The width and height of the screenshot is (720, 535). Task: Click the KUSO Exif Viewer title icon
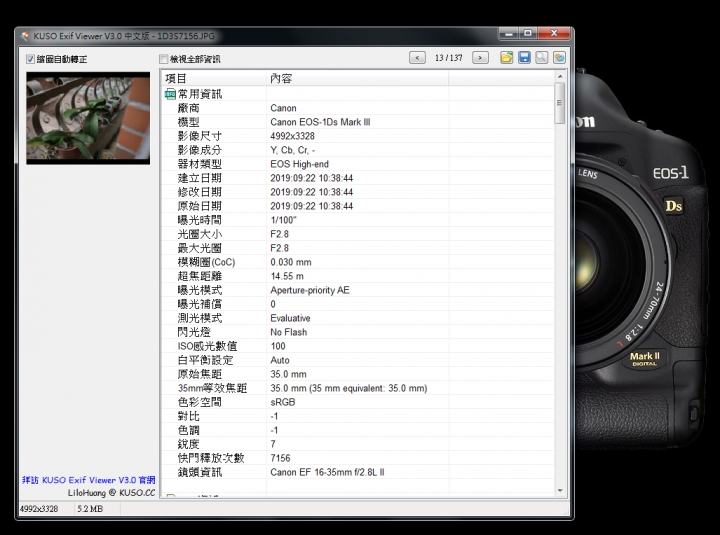(x=25, y=36)
